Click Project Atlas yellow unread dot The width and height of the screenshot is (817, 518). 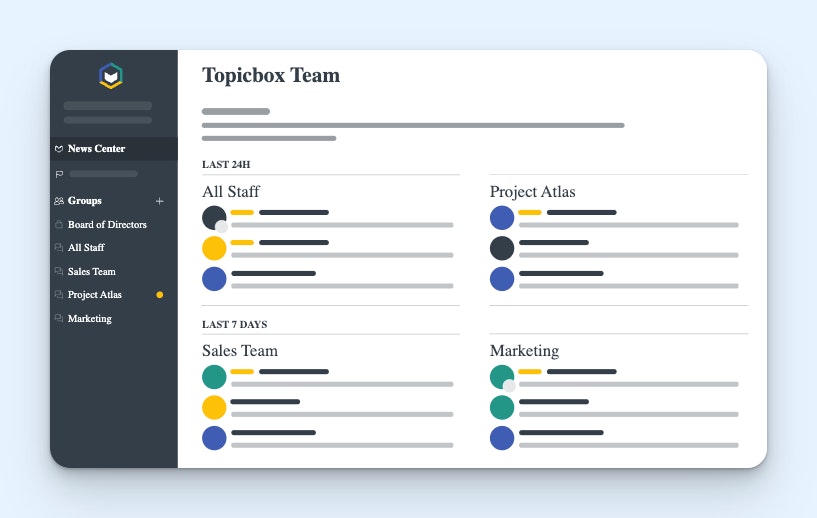(160, 295)
